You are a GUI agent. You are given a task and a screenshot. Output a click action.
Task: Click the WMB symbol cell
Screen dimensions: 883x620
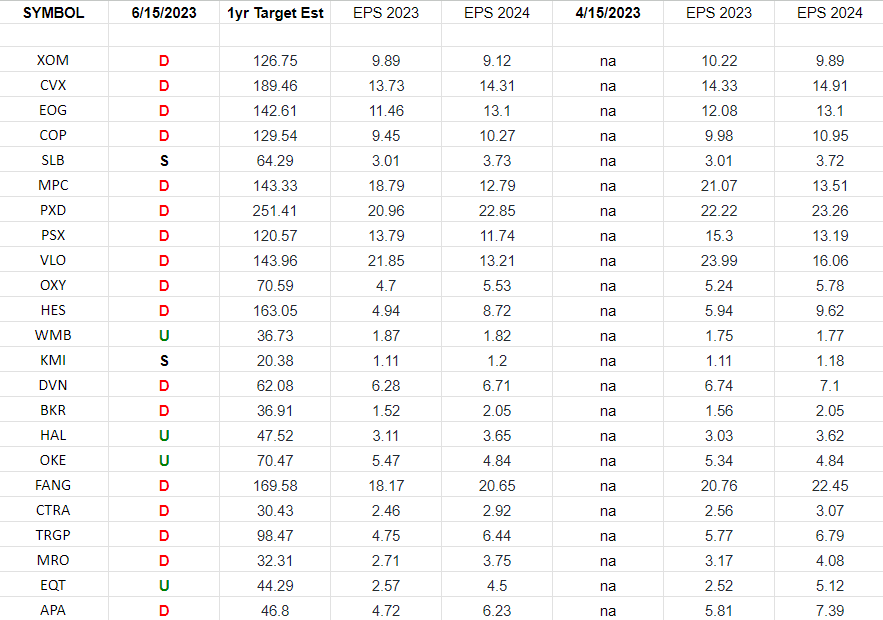53,335
